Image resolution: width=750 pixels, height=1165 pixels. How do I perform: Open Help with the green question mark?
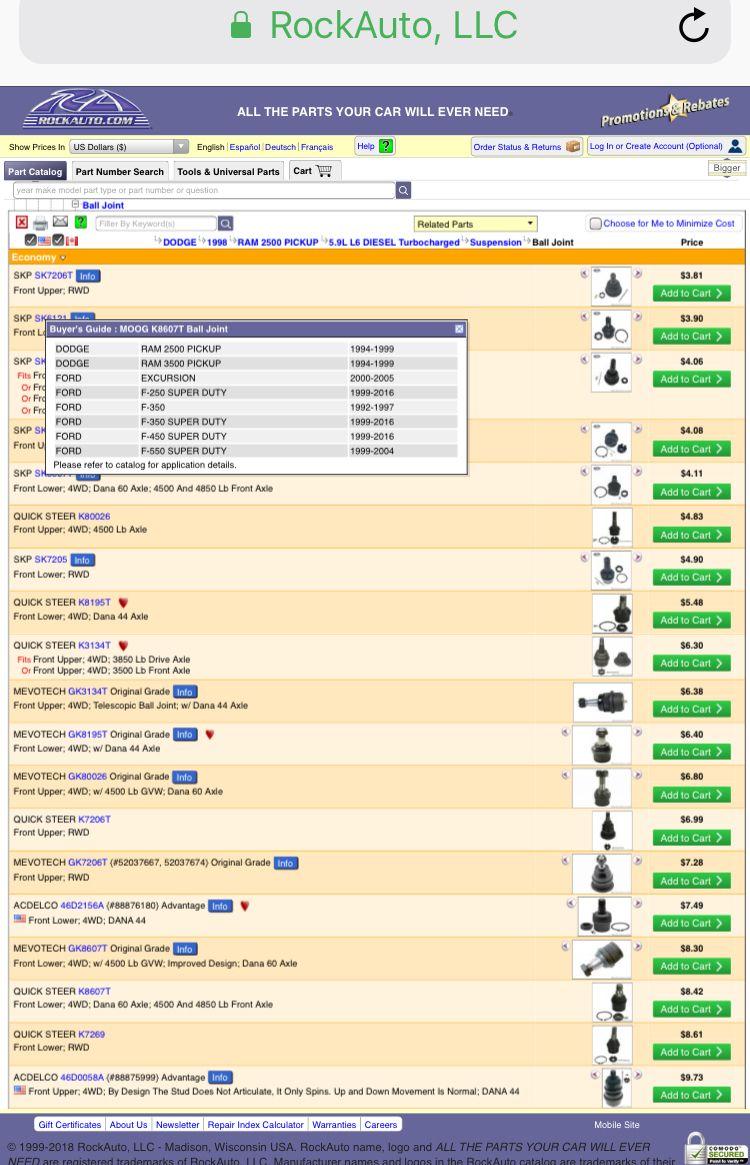[375, 146]
